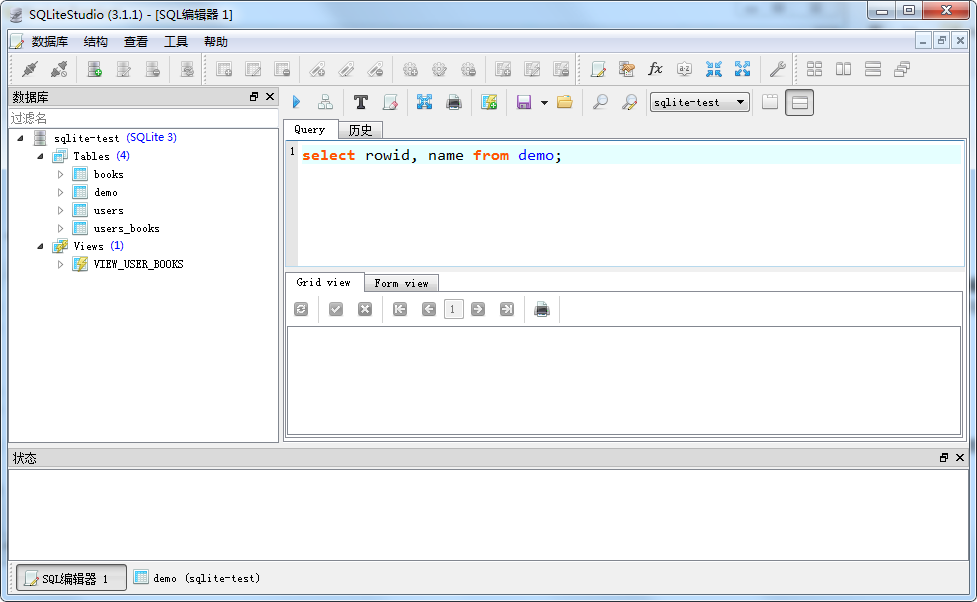Switch to the 历史 tab
This screenshot has width=977, height=602.
pos(360,130)
